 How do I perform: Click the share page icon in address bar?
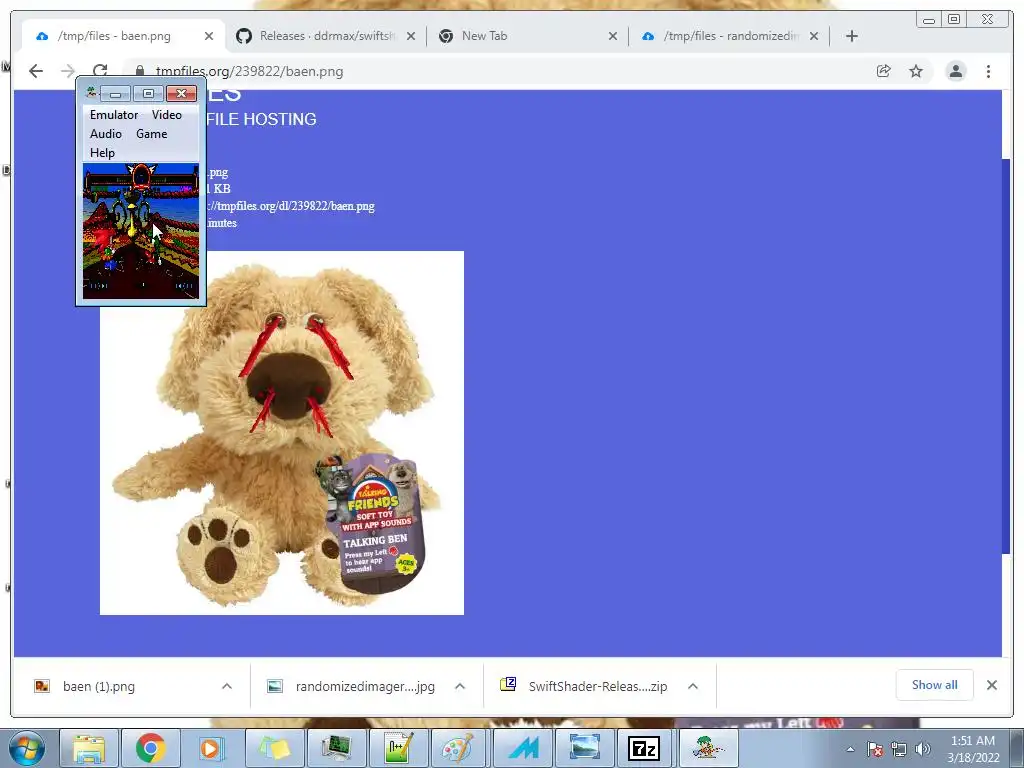click(x=884, y=71)
